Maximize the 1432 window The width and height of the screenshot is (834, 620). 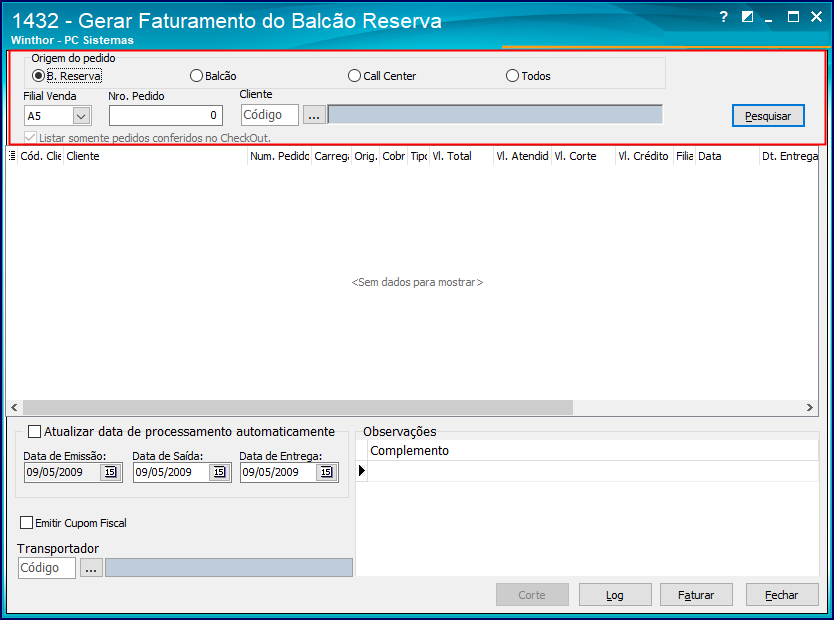tap(793, 17)
